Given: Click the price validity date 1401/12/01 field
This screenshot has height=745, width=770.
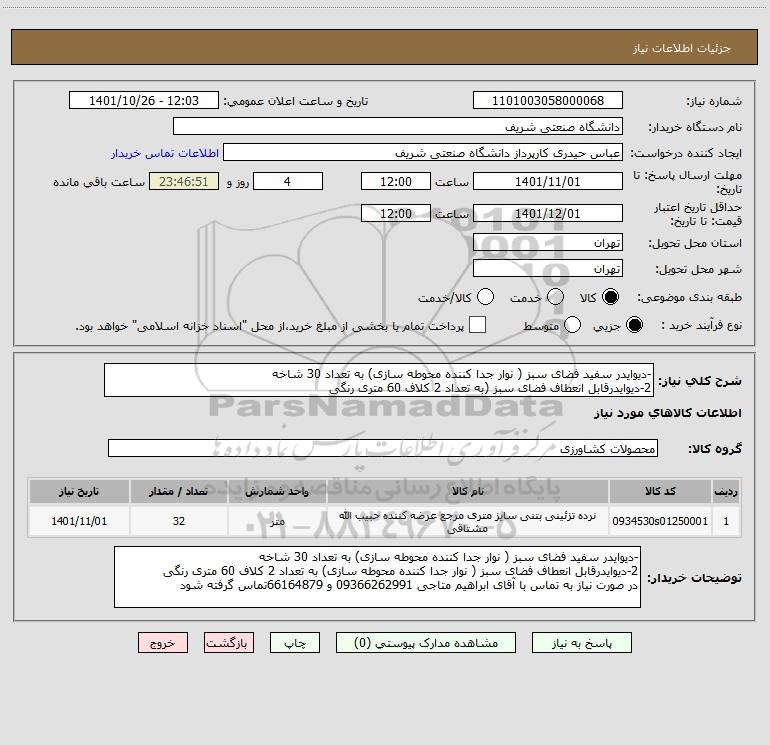Looking at the screenshot, I should pos(548,213).
